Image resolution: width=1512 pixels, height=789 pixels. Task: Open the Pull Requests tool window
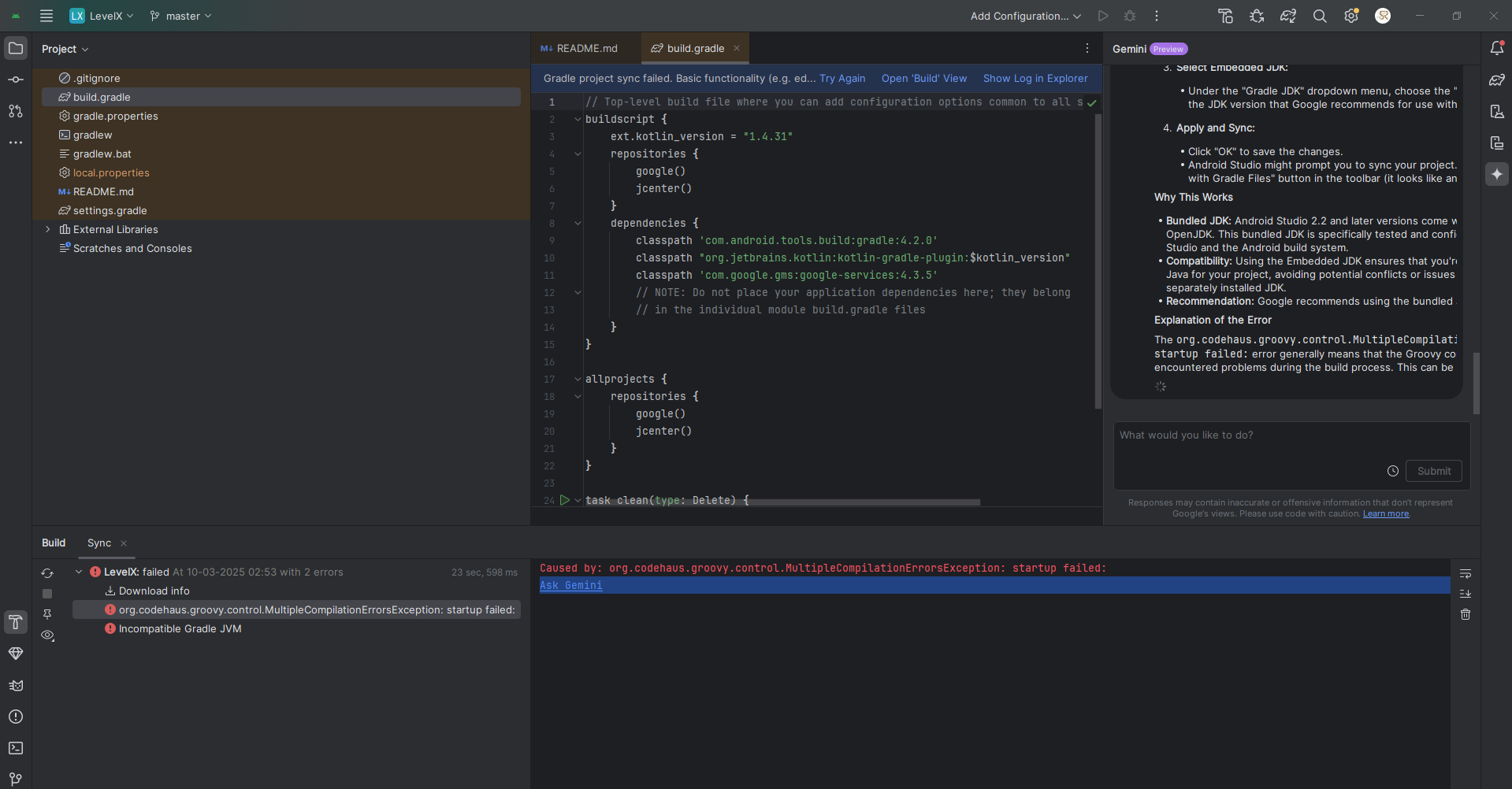(x=16, y=111)
